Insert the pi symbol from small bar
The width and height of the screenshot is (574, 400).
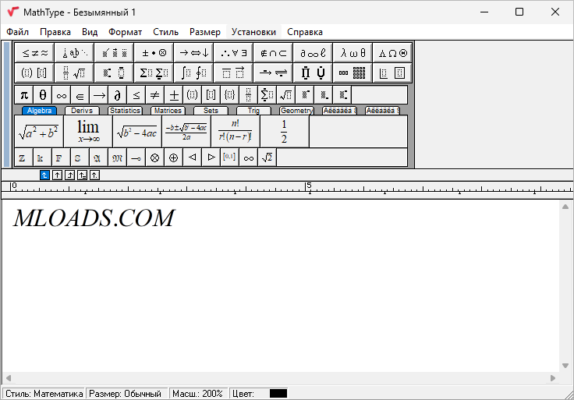(24, 95)
